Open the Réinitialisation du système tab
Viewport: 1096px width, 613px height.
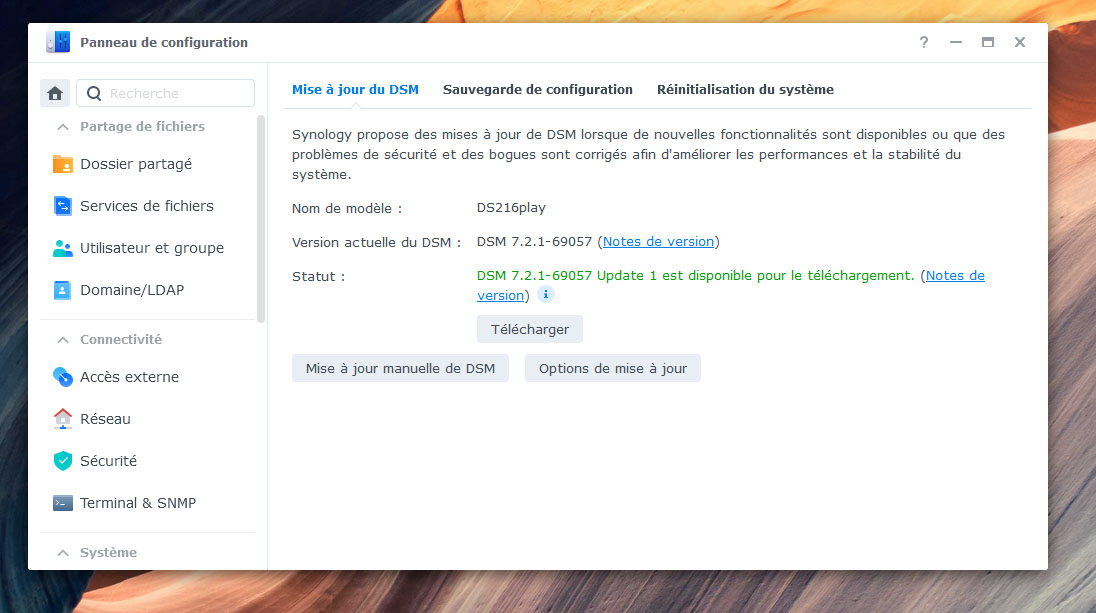(745, 89)
